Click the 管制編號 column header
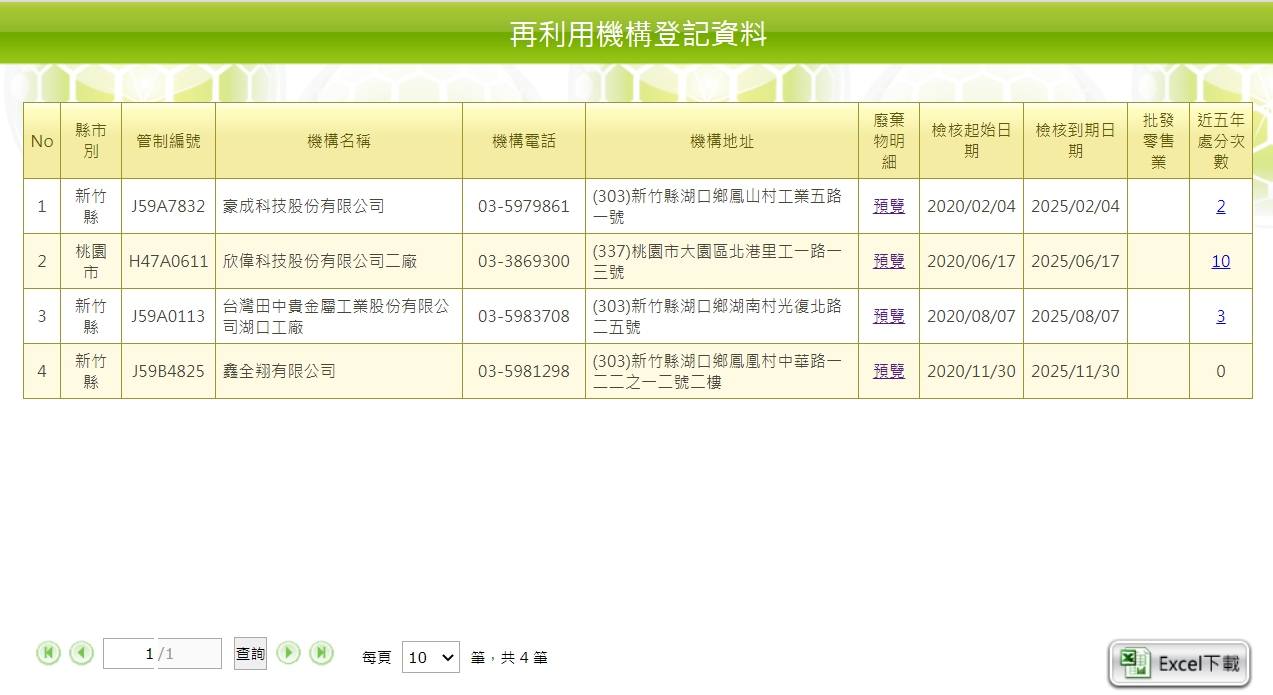Screen dimensions: 1273x695 (x=168, y=141)
